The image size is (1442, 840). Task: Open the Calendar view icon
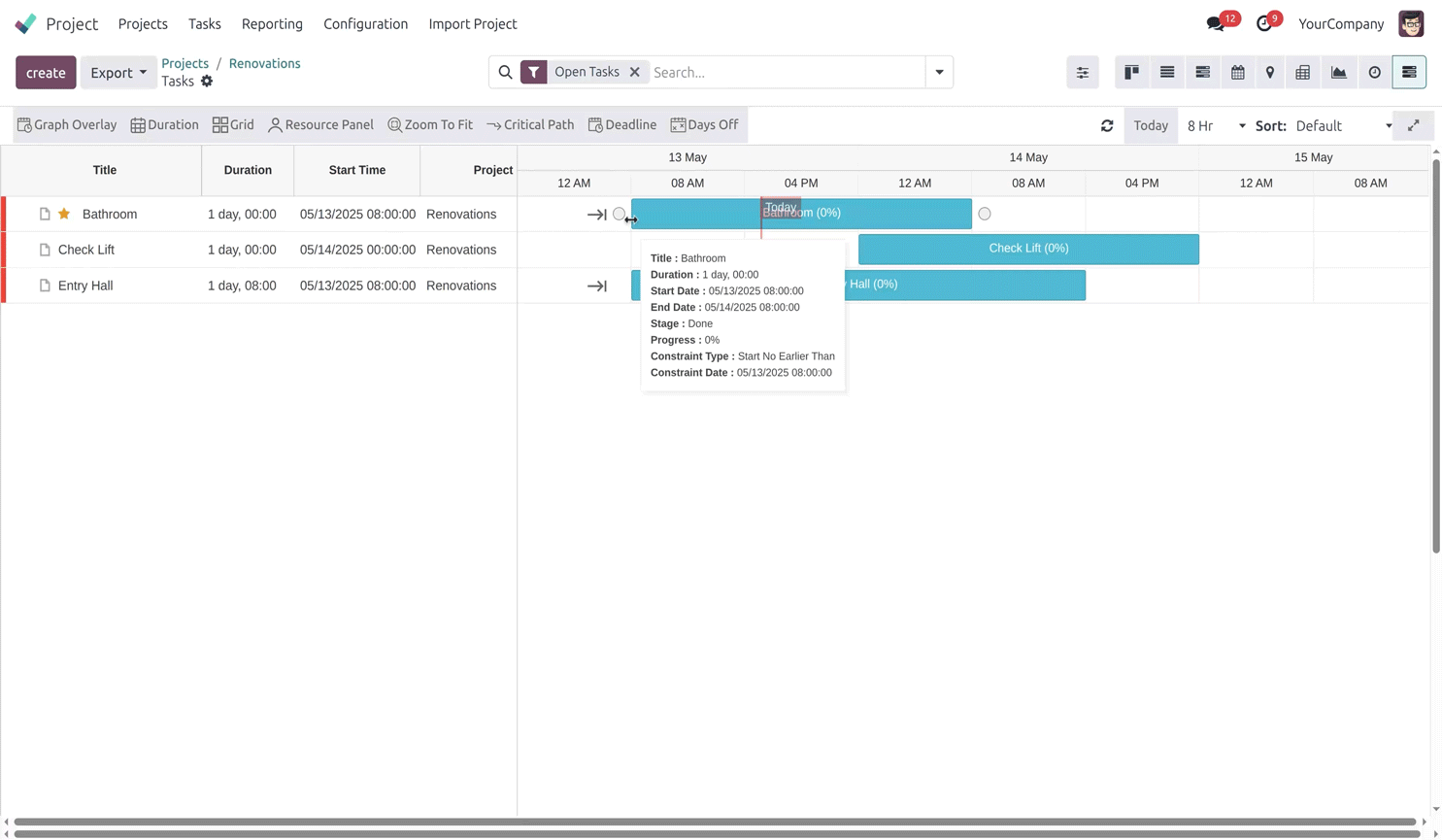point(1237,72)
